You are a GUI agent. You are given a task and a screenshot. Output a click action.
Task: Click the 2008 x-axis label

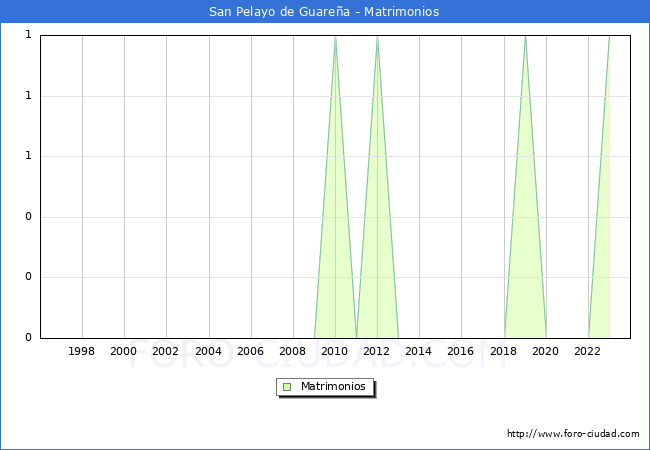292,351
